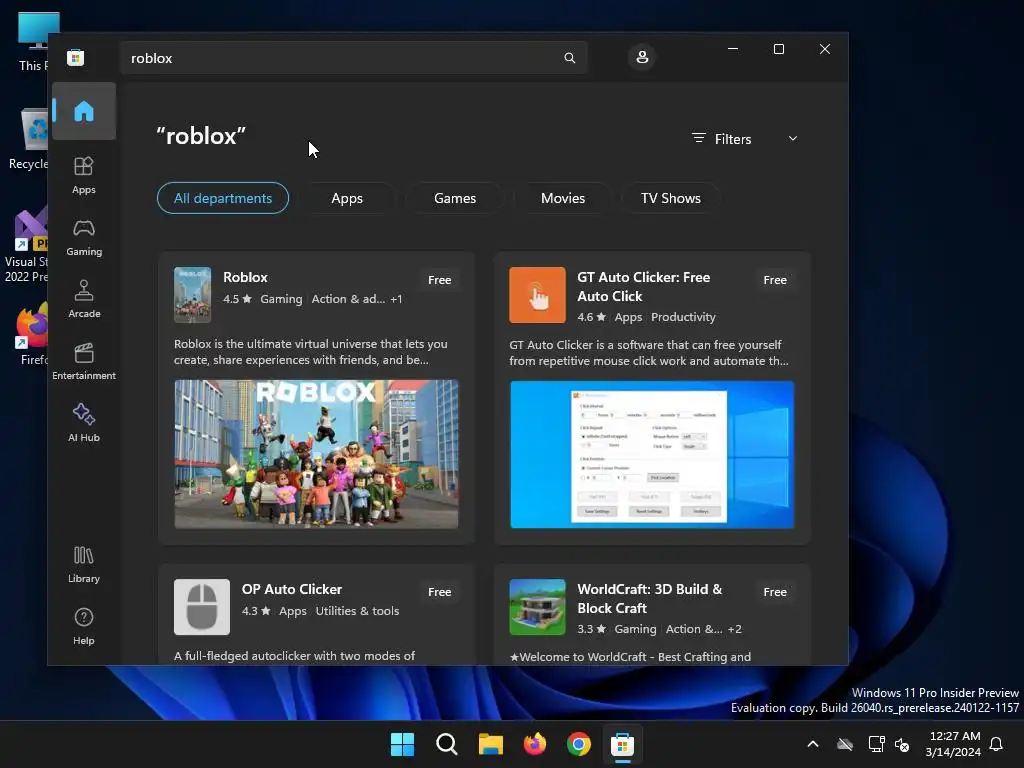This screenshot has width=1024, height=768.
Task: Click Free button on GT Auto Clicker
Action: [775, 280]
